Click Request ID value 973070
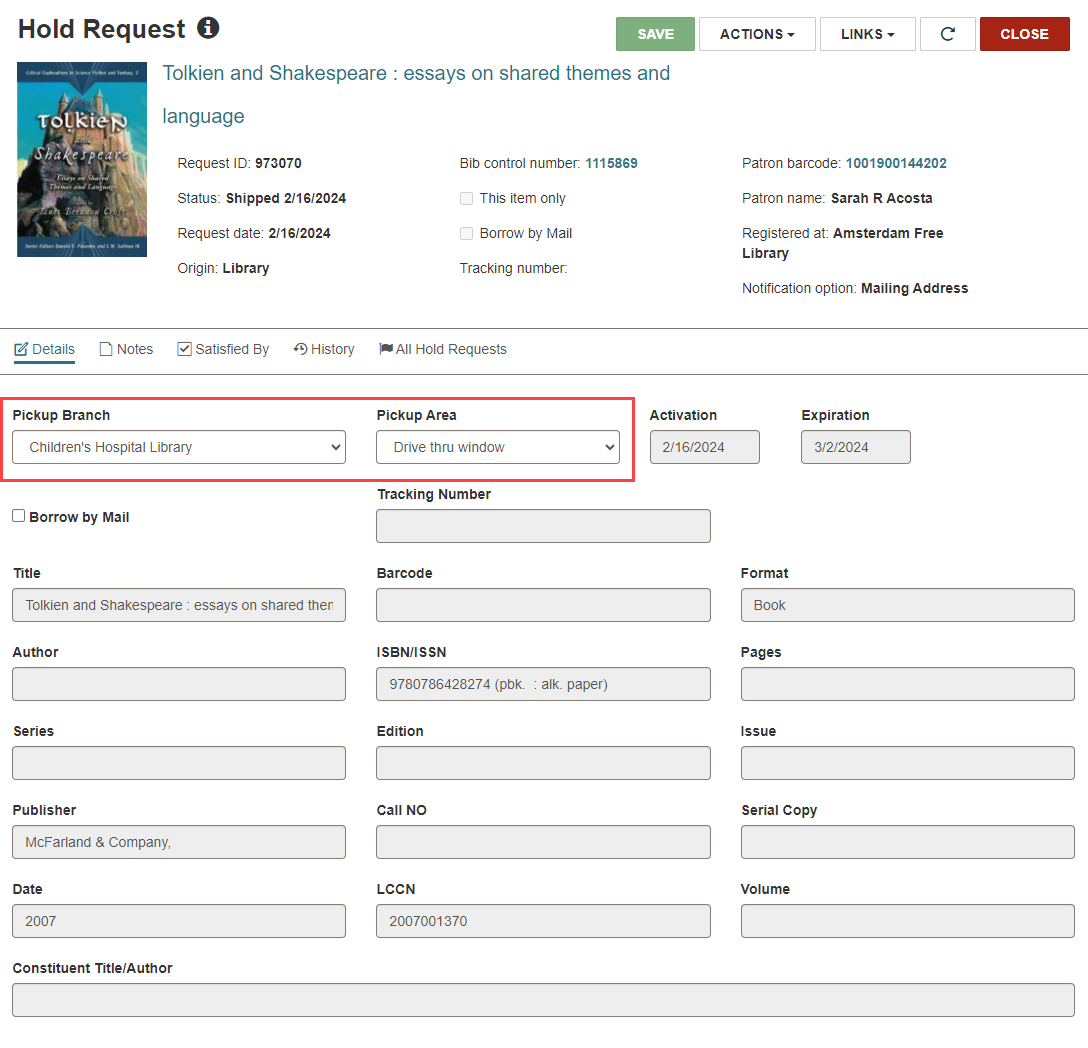Viewport: 1088px width, 1048px height. point(278,163)
